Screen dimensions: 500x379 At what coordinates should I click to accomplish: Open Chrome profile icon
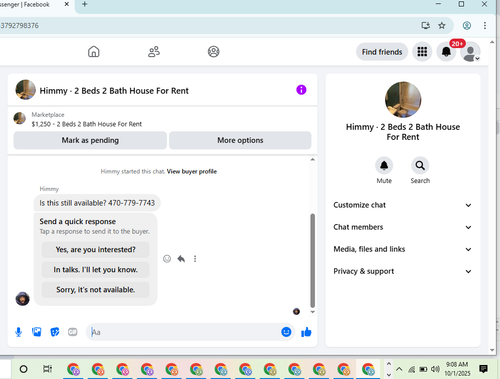(x=467, y=25)
